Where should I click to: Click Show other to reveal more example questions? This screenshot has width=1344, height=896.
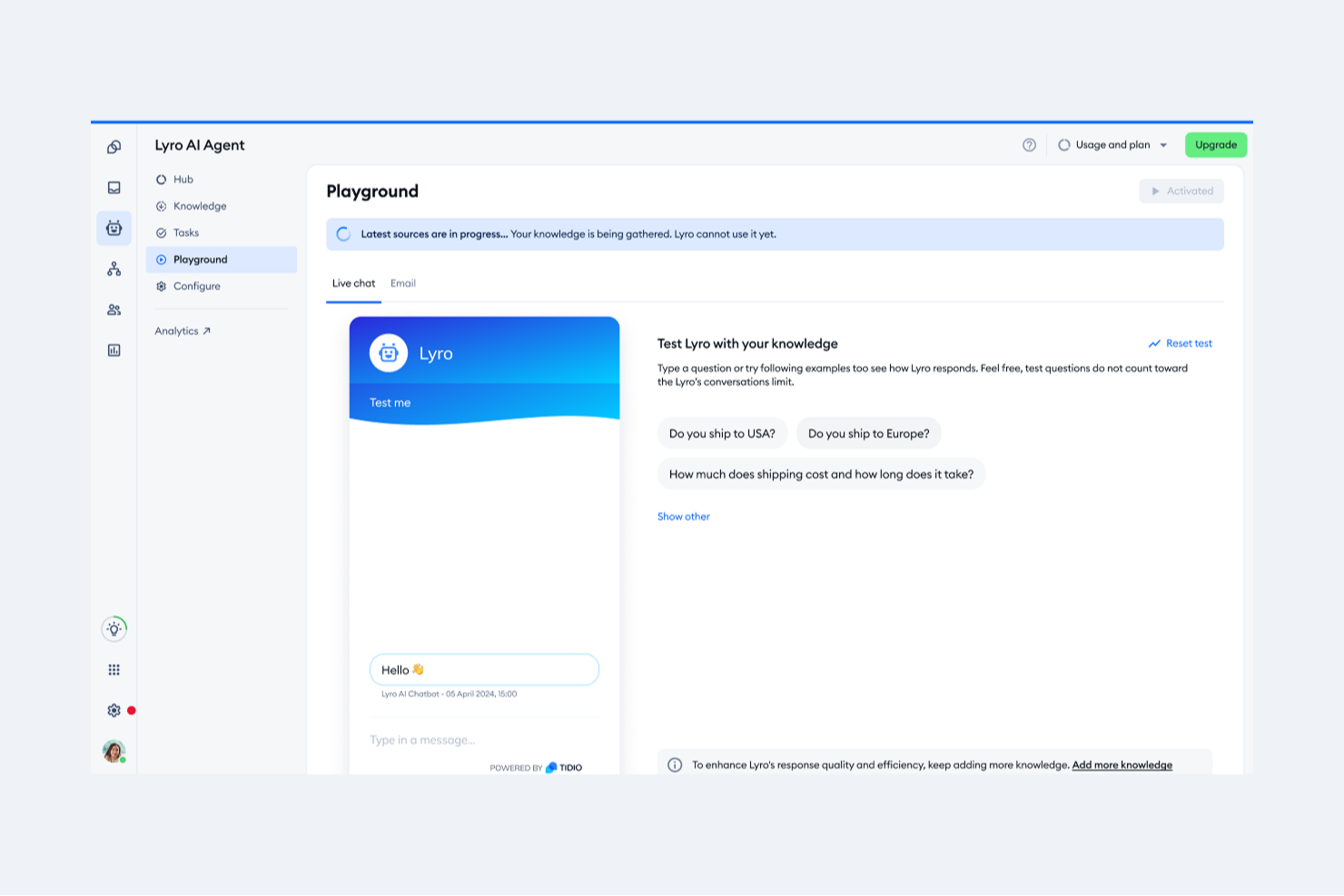point(684,516)
